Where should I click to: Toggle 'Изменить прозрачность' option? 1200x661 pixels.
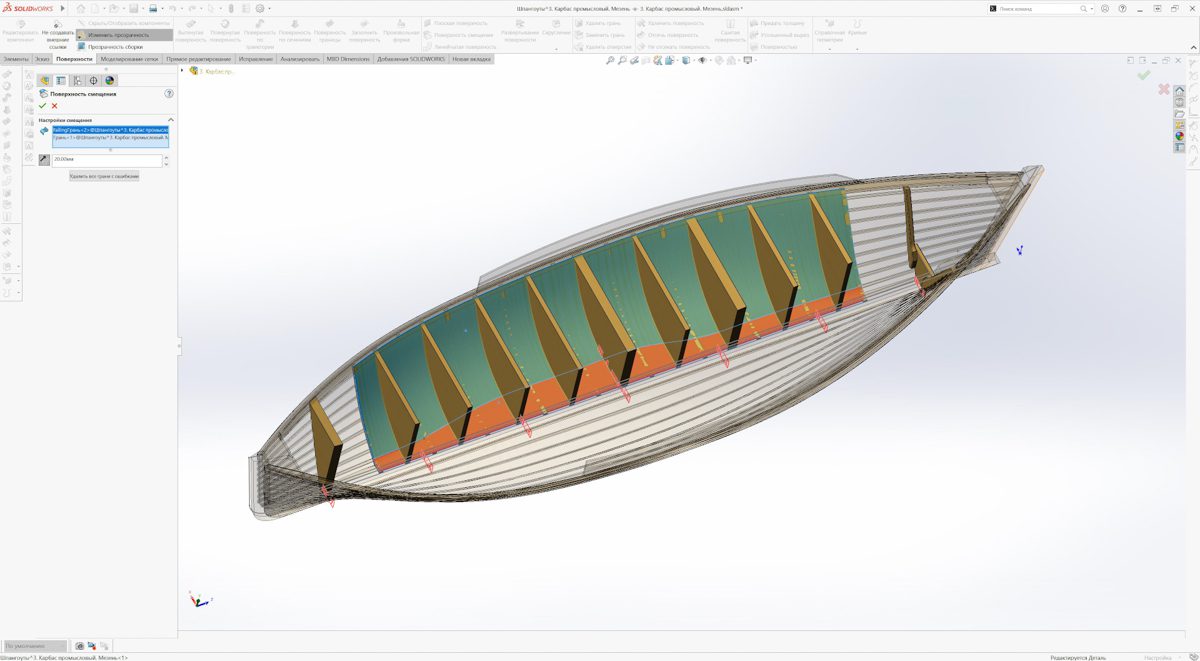[117, 35]
